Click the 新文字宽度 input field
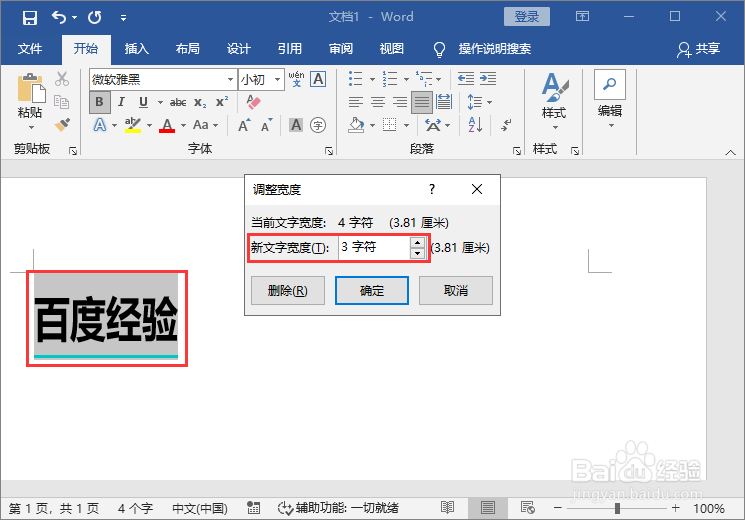Image resolution: width=745 pixels, height=520 pixels. [374, 247]
